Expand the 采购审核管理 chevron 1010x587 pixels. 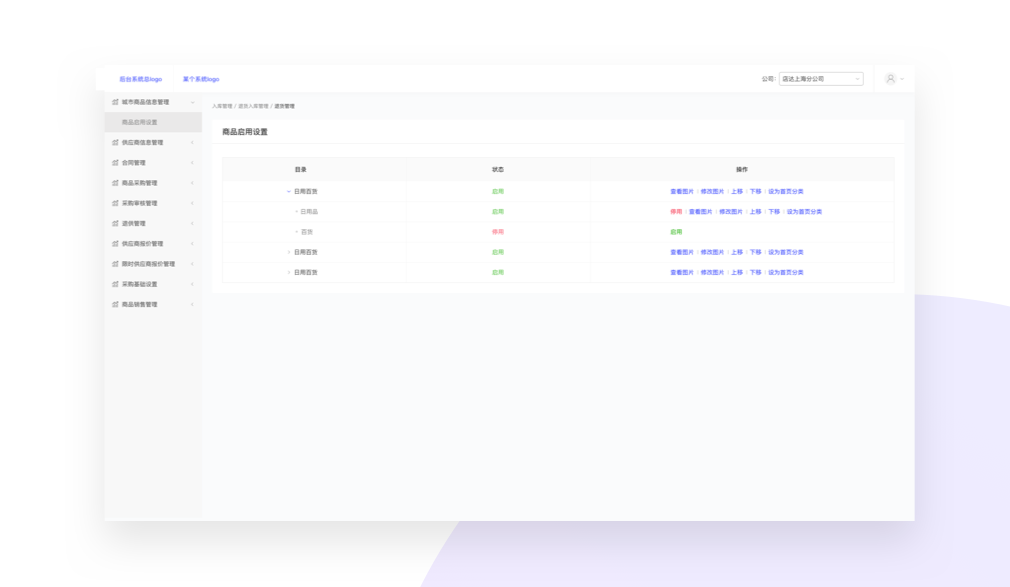pos(192,203)
